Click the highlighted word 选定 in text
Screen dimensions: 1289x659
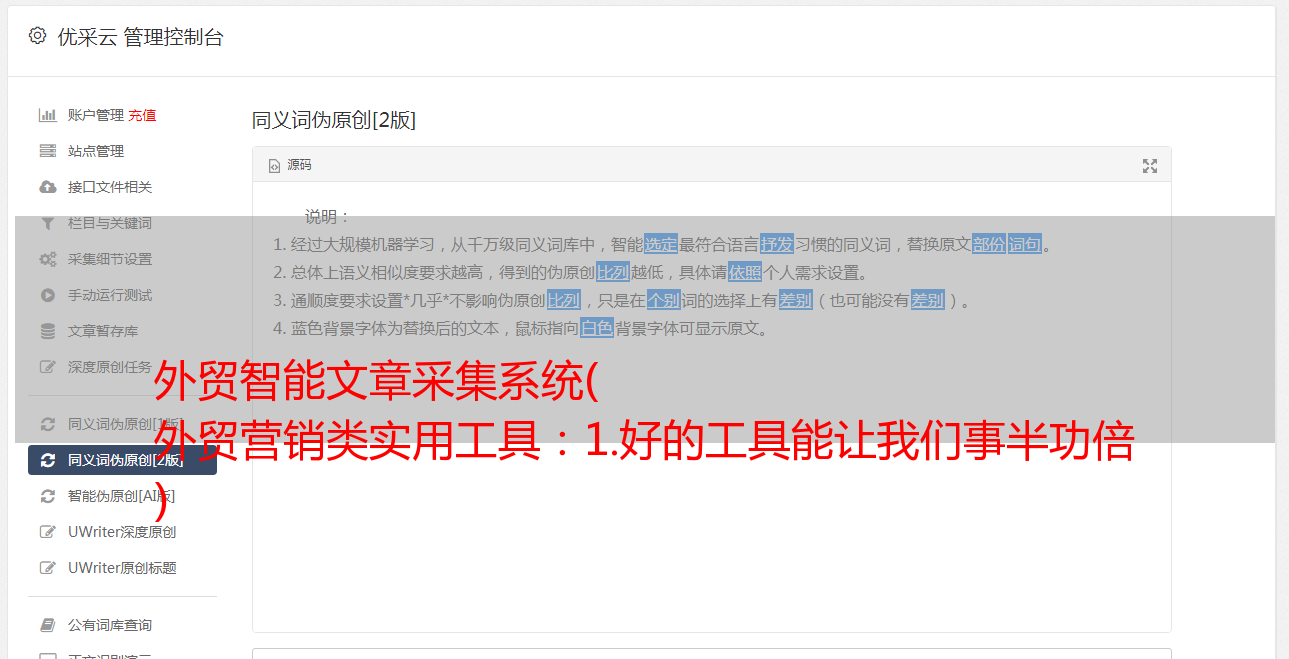[x=661, y=244]
